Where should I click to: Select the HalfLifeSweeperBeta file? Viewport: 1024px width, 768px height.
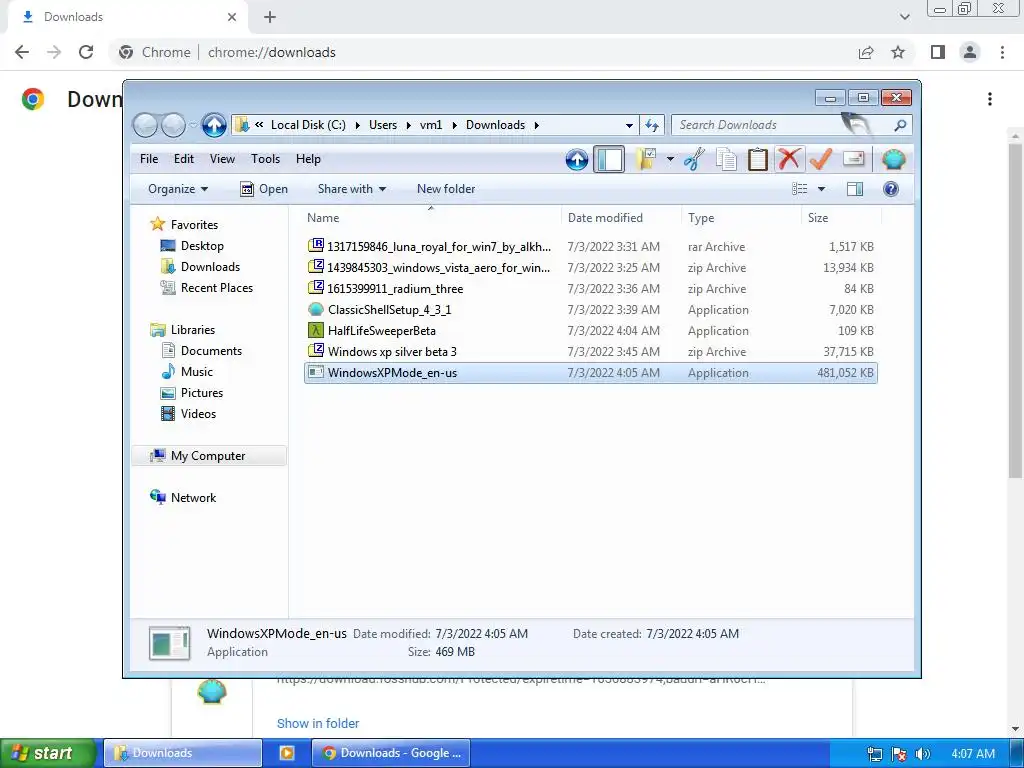(590, 330)
